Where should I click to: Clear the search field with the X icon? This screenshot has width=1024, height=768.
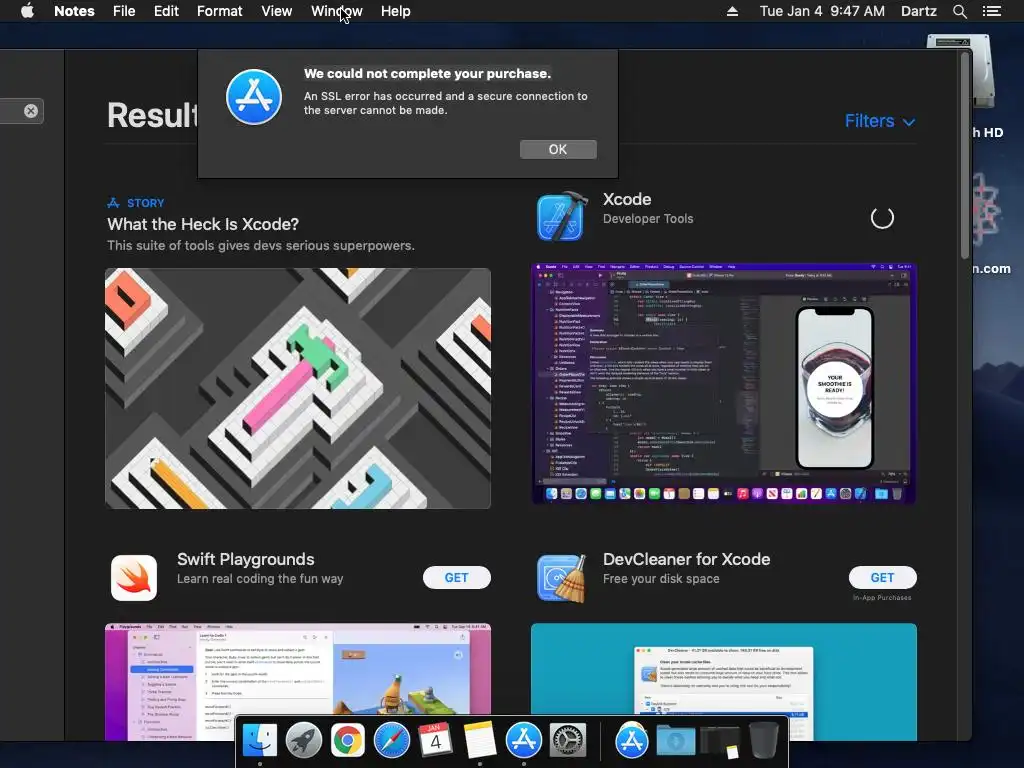point(31,111)
